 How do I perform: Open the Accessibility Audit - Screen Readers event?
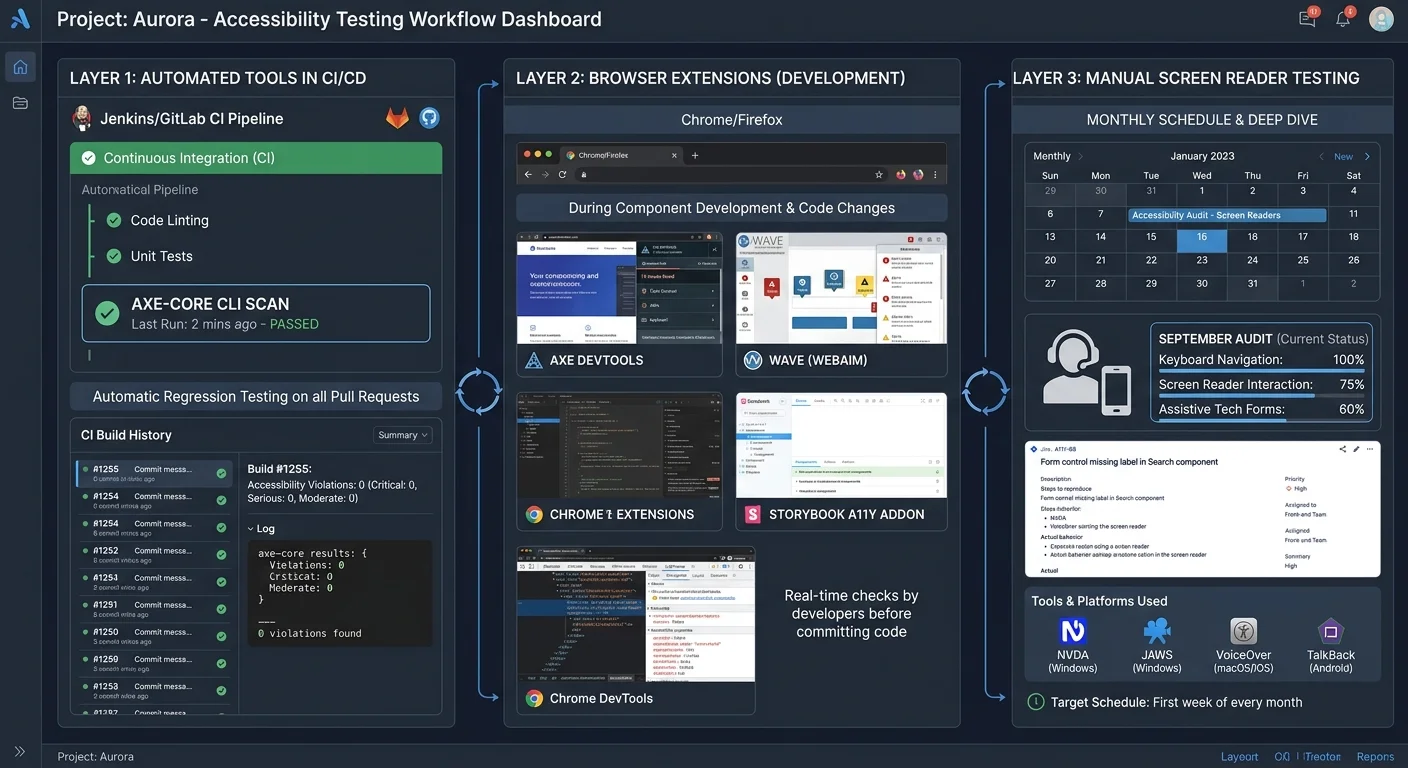point(1227,215)
